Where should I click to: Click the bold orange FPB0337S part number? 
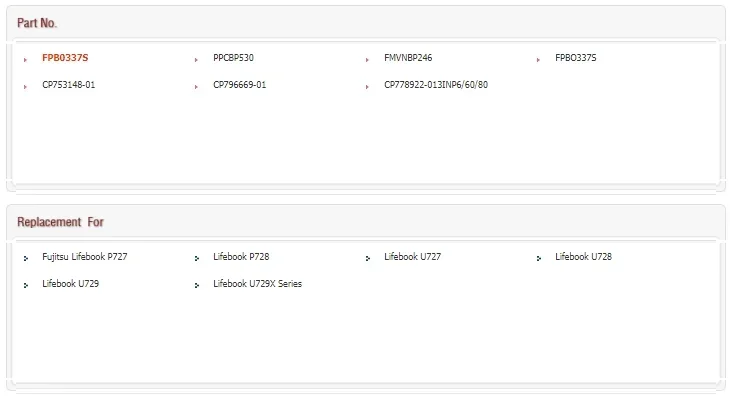pos(65,58)
